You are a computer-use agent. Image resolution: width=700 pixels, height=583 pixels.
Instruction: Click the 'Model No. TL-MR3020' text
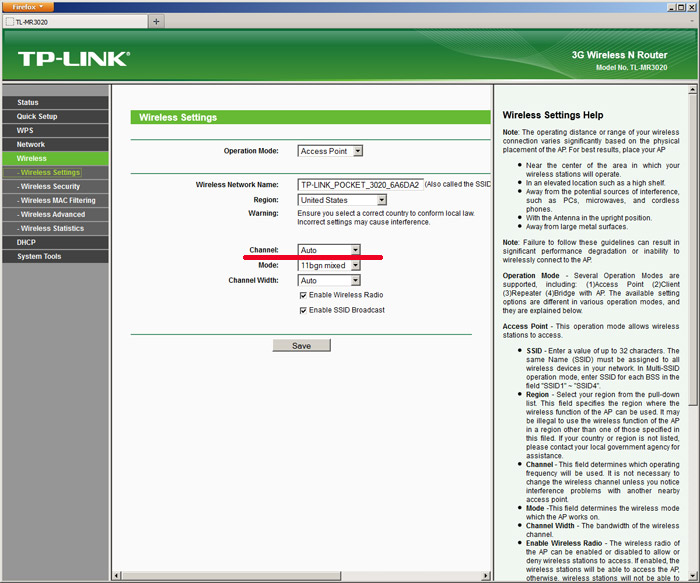(631, 67)
